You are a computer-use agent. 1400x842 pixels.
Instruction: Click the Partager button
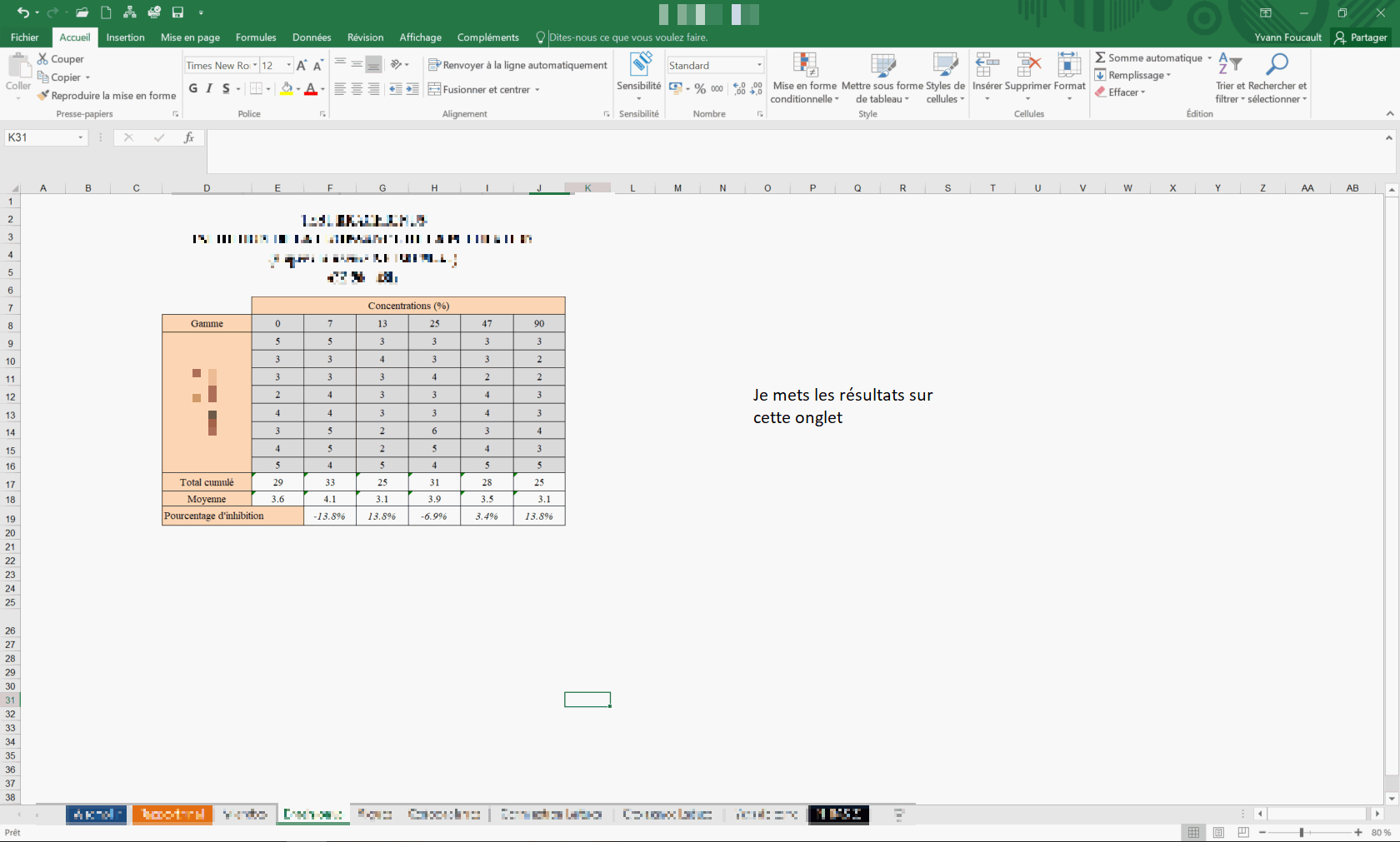click(x=1361, y=37)
